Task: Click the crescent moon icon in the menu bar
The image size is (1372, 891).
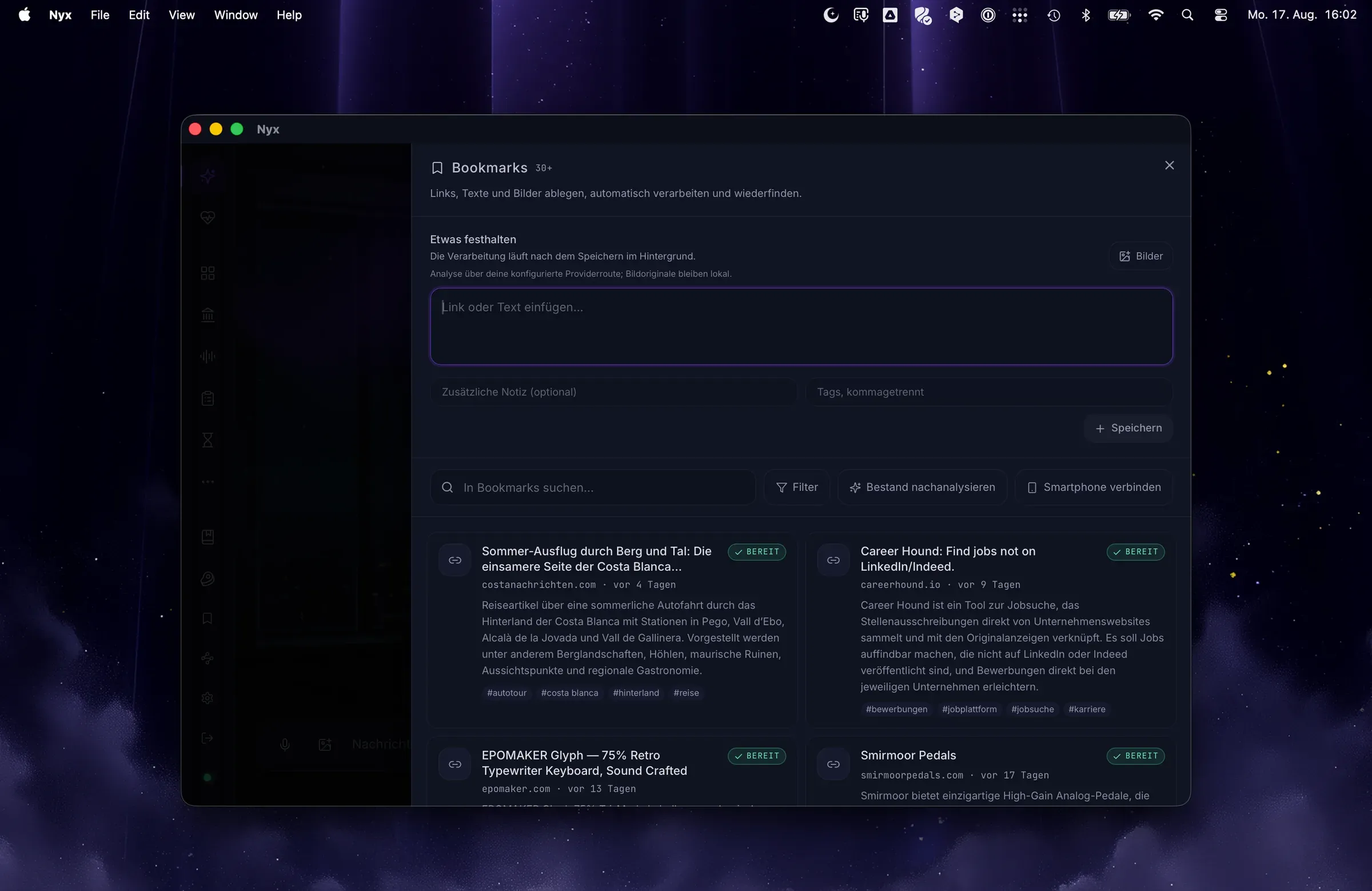Action: tap(831, 15)
